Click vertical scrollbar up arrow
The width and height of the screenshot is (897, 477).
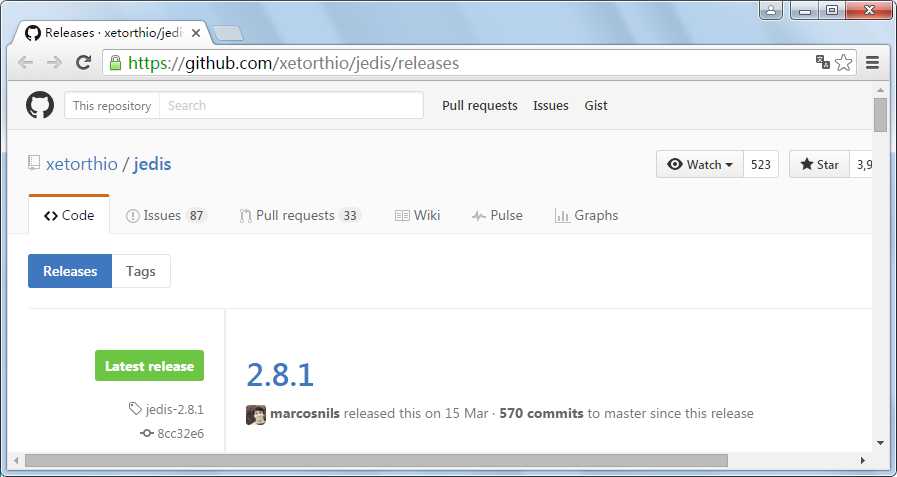(x=880, y=90)
